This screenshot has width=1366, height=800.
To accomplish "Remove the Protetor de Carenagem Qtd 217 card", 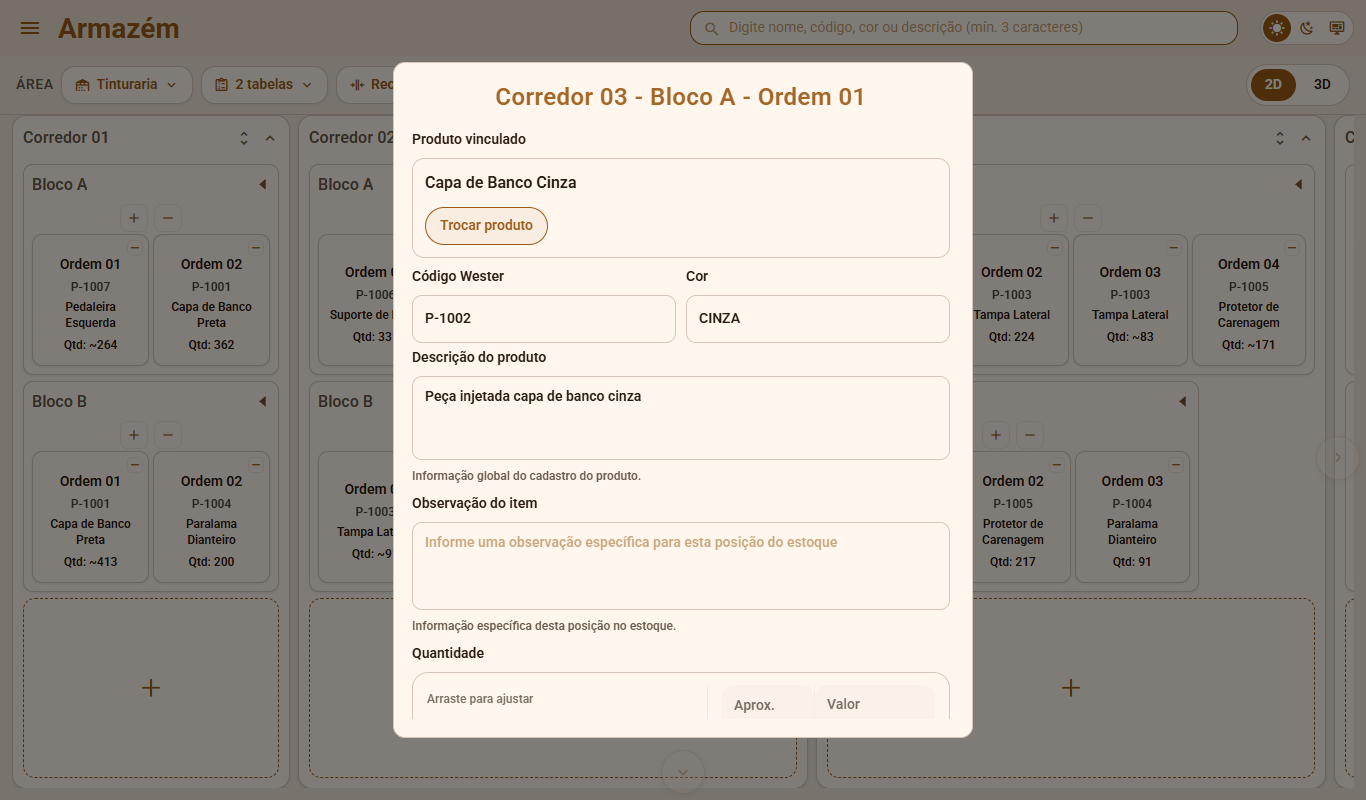I will 1057,464.
